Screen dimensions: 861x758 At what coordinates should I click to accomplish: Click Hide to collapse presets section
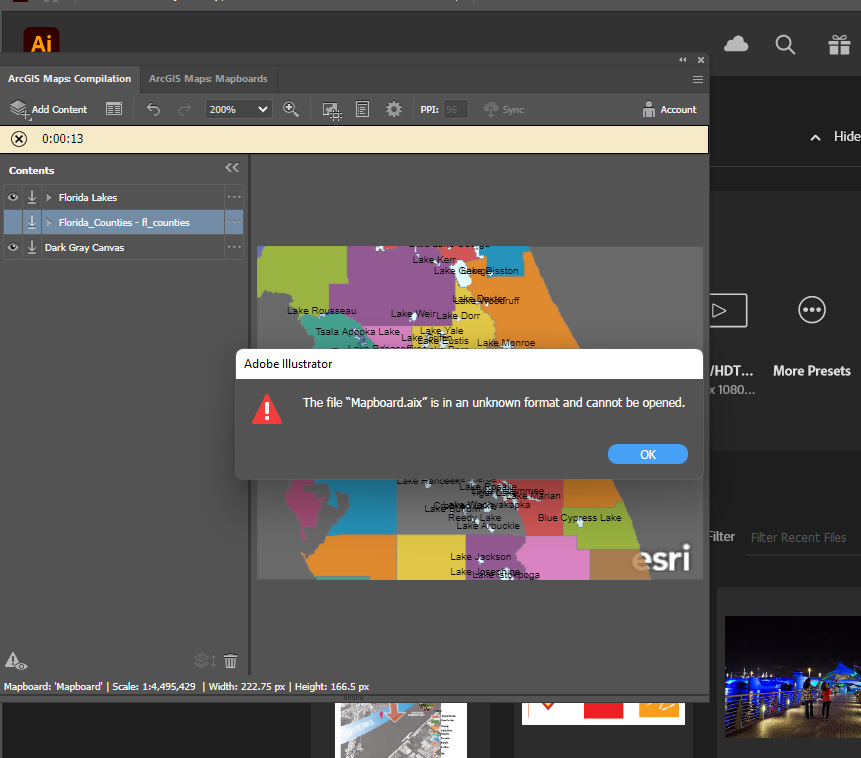click(836, 137)
